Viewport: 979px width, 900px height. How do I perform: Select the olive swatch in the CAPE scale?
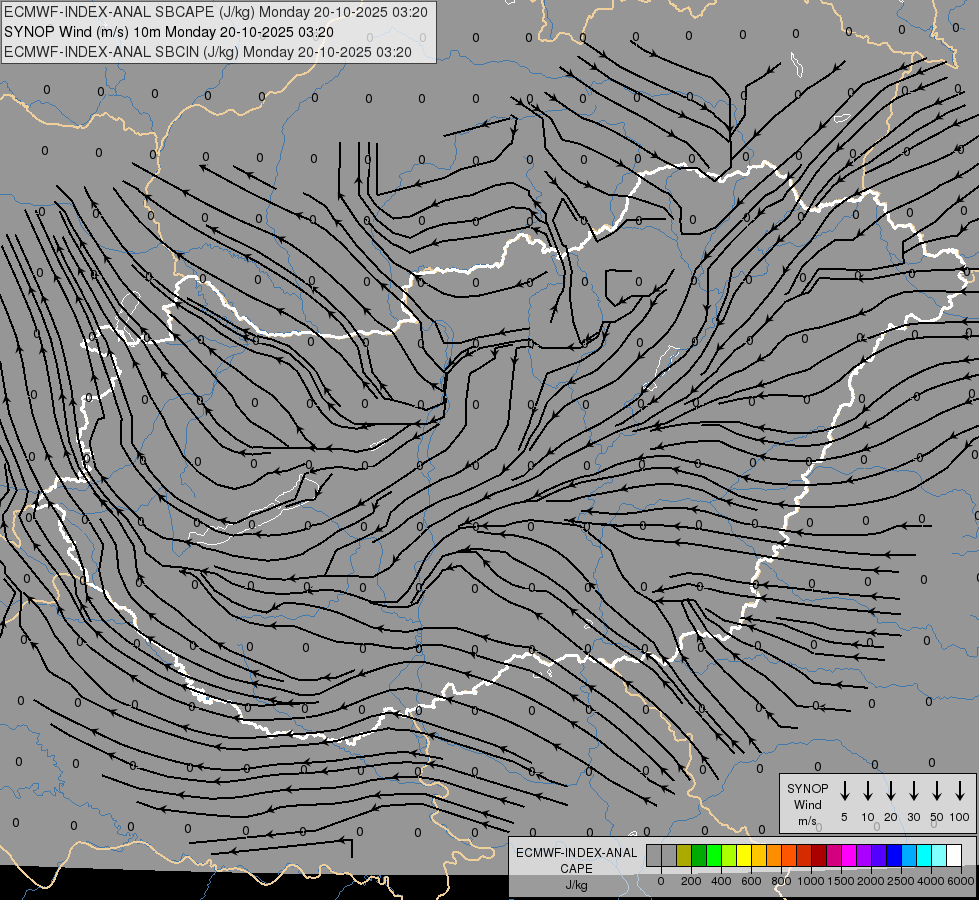[684, 855]
